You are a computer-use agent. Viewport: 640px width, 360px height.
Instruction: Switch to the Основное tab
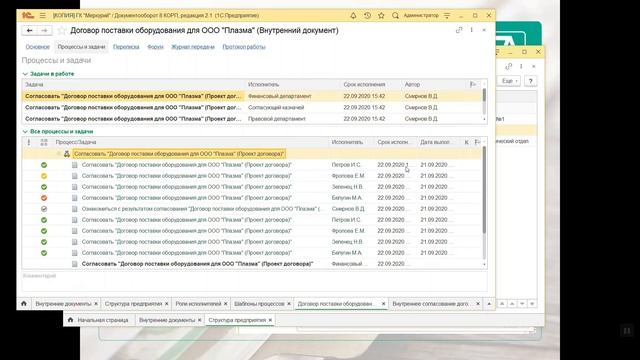pyautogui.click(x=38, y=47)
